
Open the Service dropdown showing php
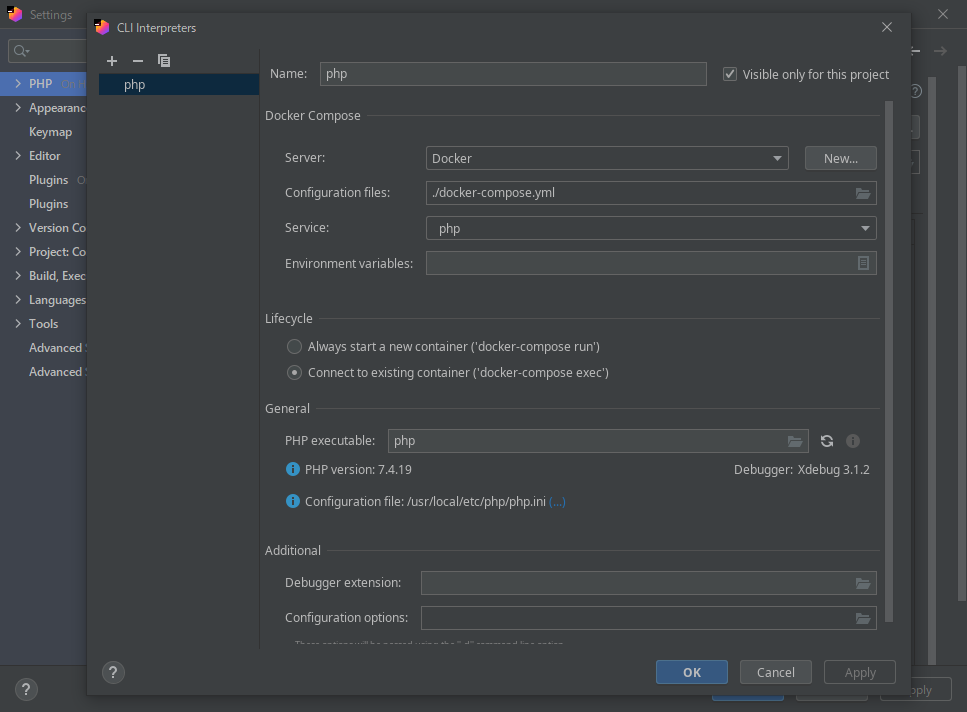(651, 228)
